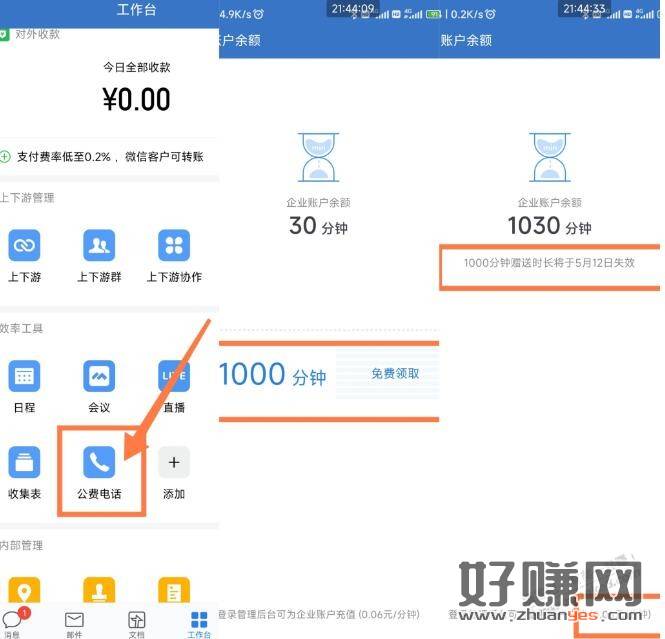665x639 pixels.
Task: Click the 免费领取 button
Action: (x=395, y=374)
